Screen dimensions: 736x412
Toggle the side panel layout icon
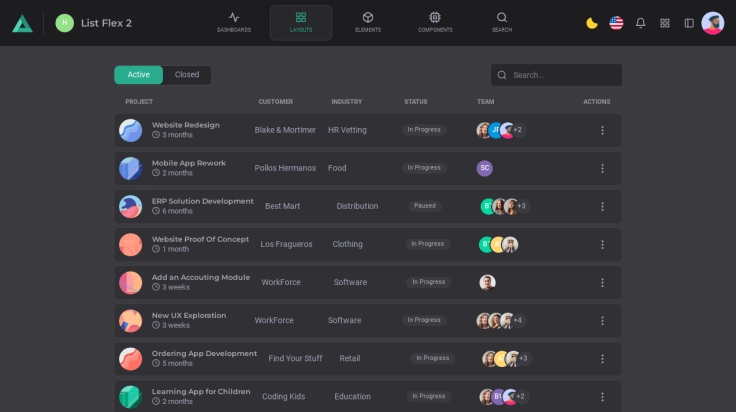(689, 23)
